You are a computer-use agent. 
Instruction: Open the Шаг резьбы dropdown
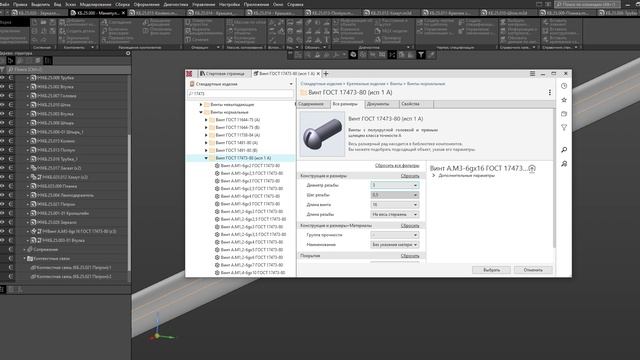394,195
